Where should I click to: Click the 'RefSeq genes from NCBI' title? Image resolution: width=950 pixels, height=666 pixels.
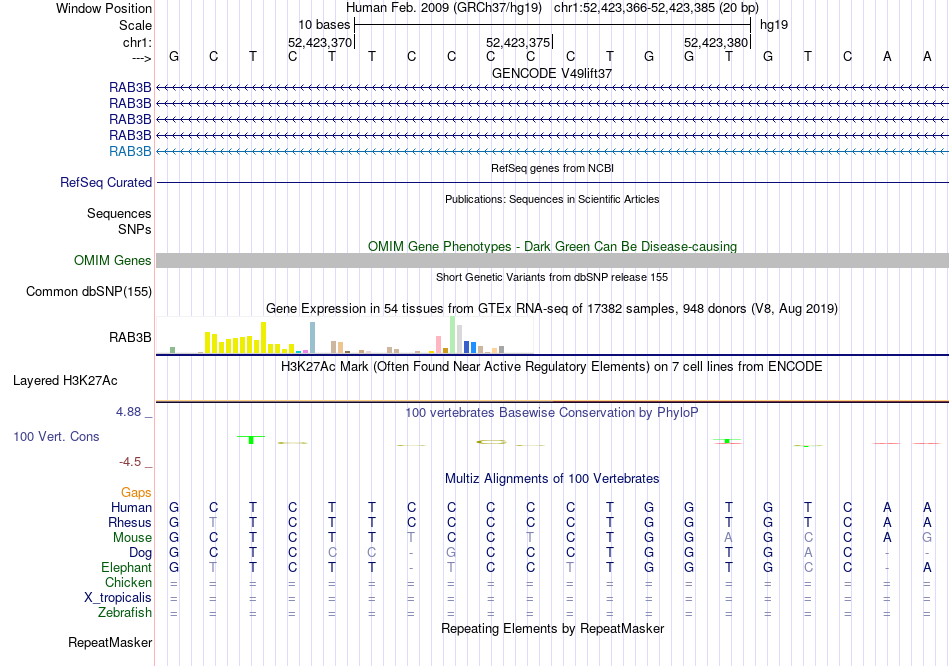click(552, 168)
